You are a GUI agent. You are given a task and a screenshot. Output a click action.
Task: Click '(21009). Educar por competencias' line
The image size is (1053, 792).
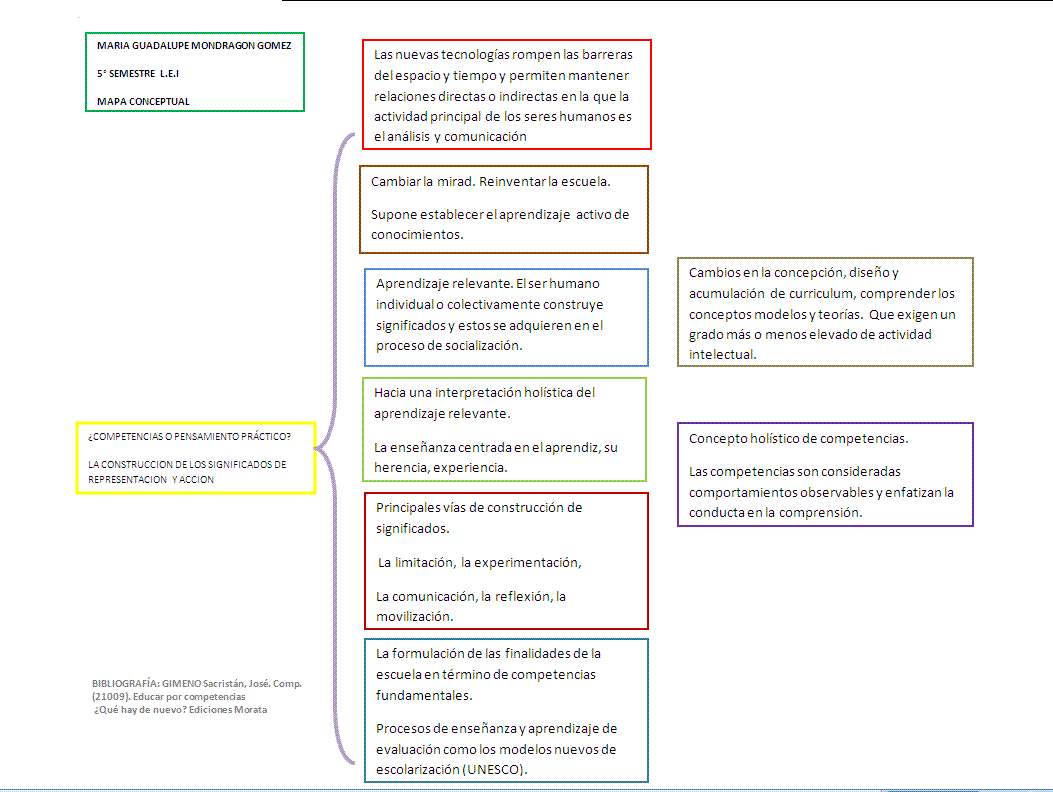coord(169,697)
